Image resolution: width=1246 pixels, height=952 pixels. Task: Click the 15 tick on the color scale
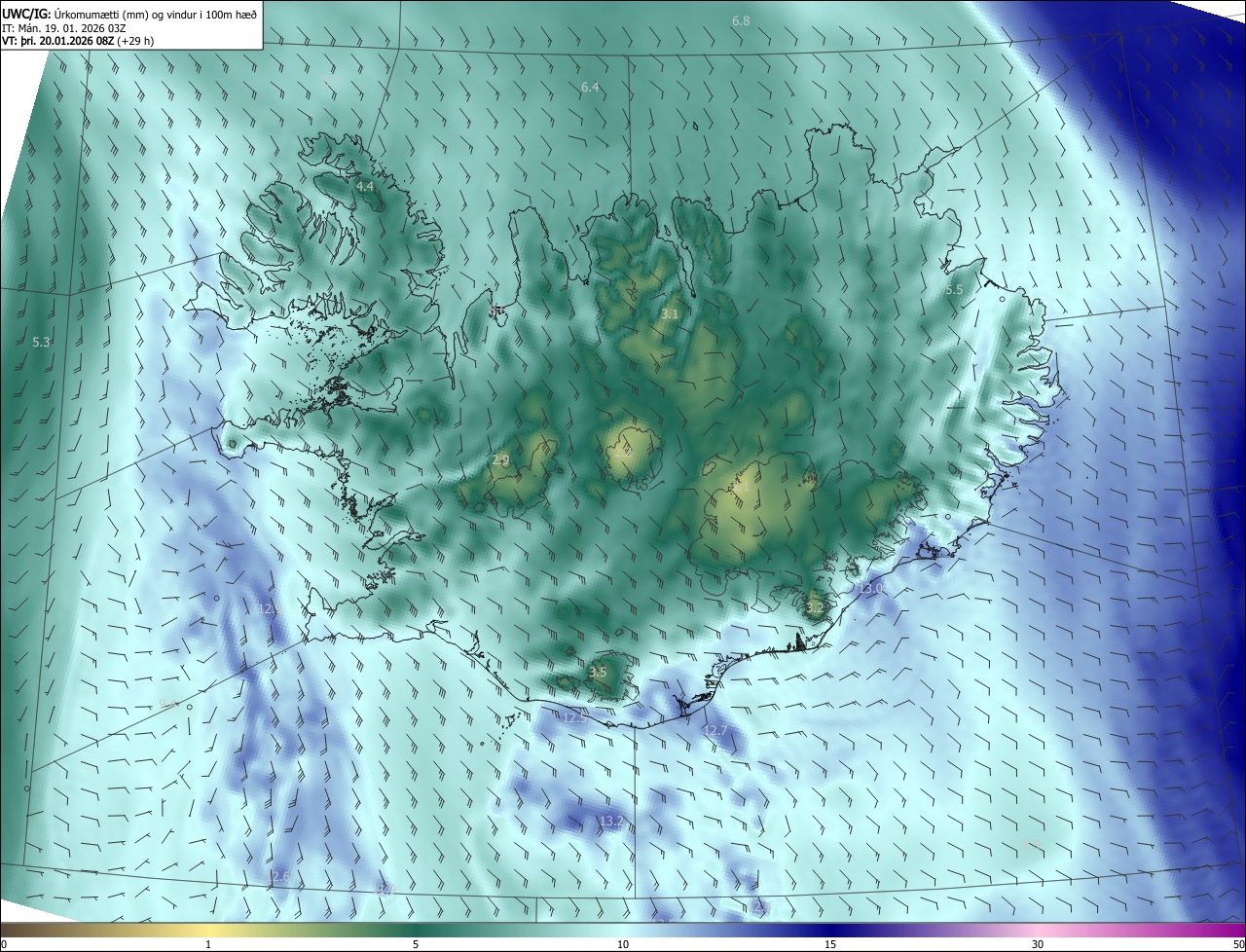point(830,944)
